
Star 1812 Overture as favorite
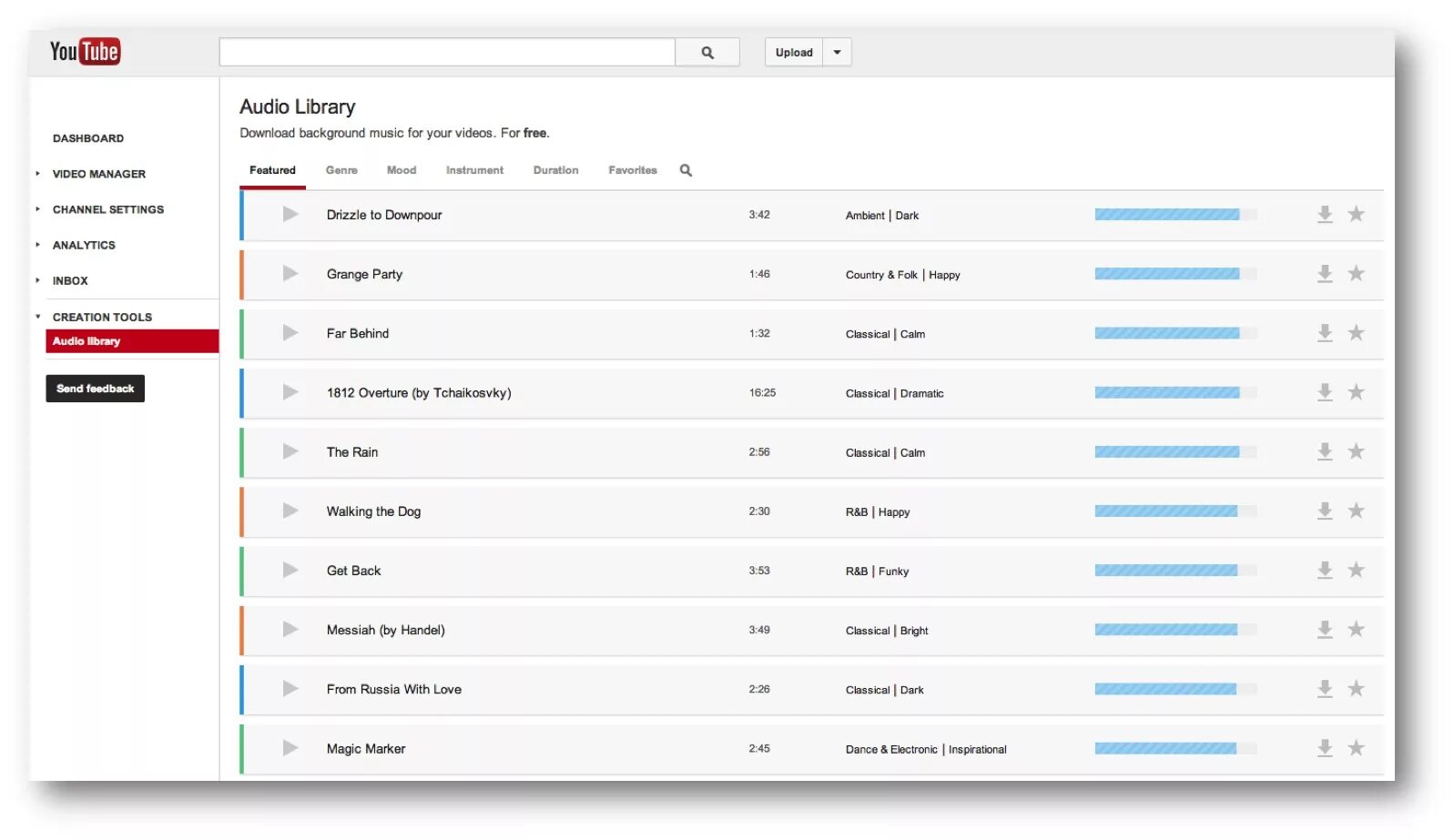click(x=1356, y=391)
